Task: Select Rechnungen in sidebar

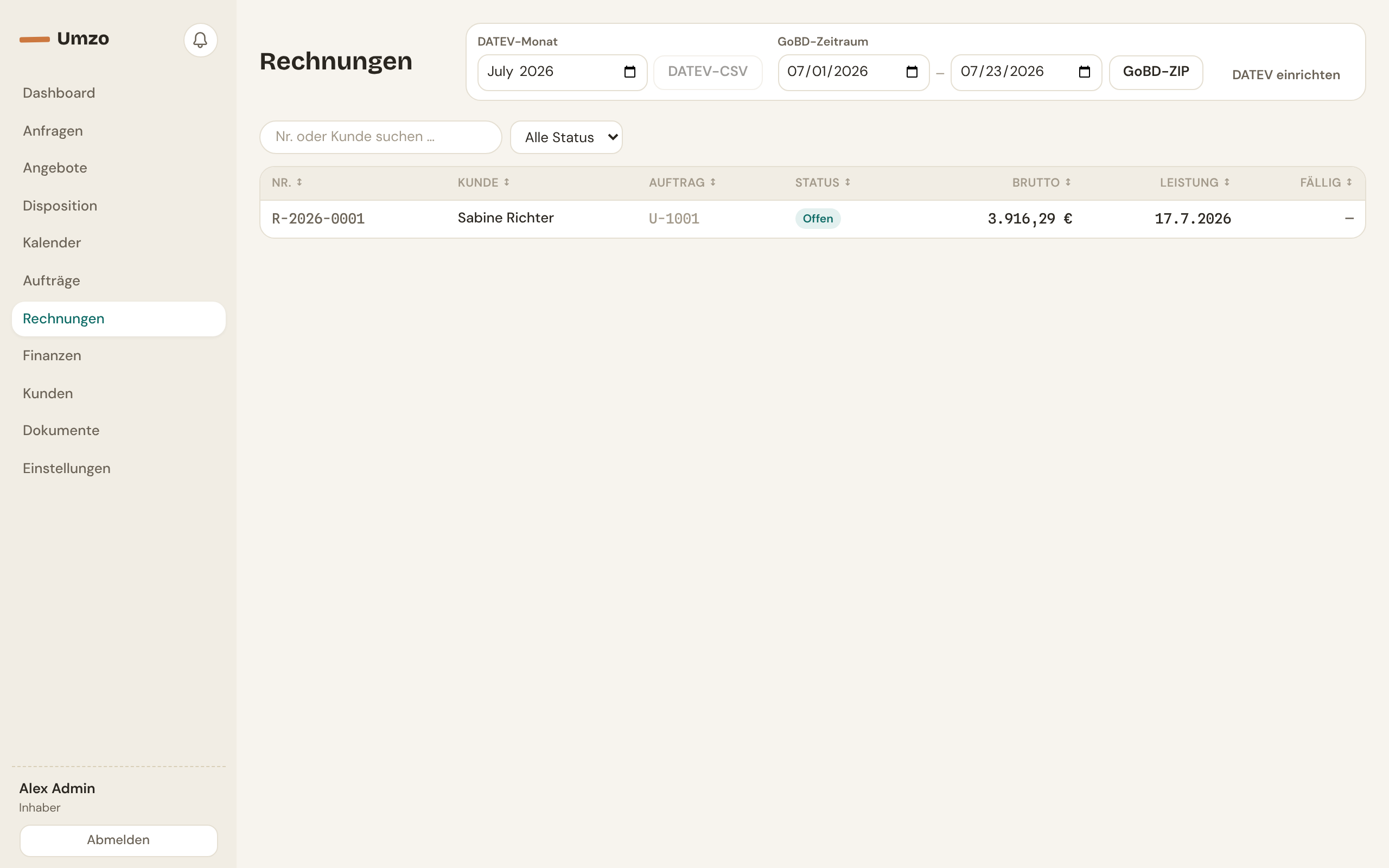Action: (119, 318)
